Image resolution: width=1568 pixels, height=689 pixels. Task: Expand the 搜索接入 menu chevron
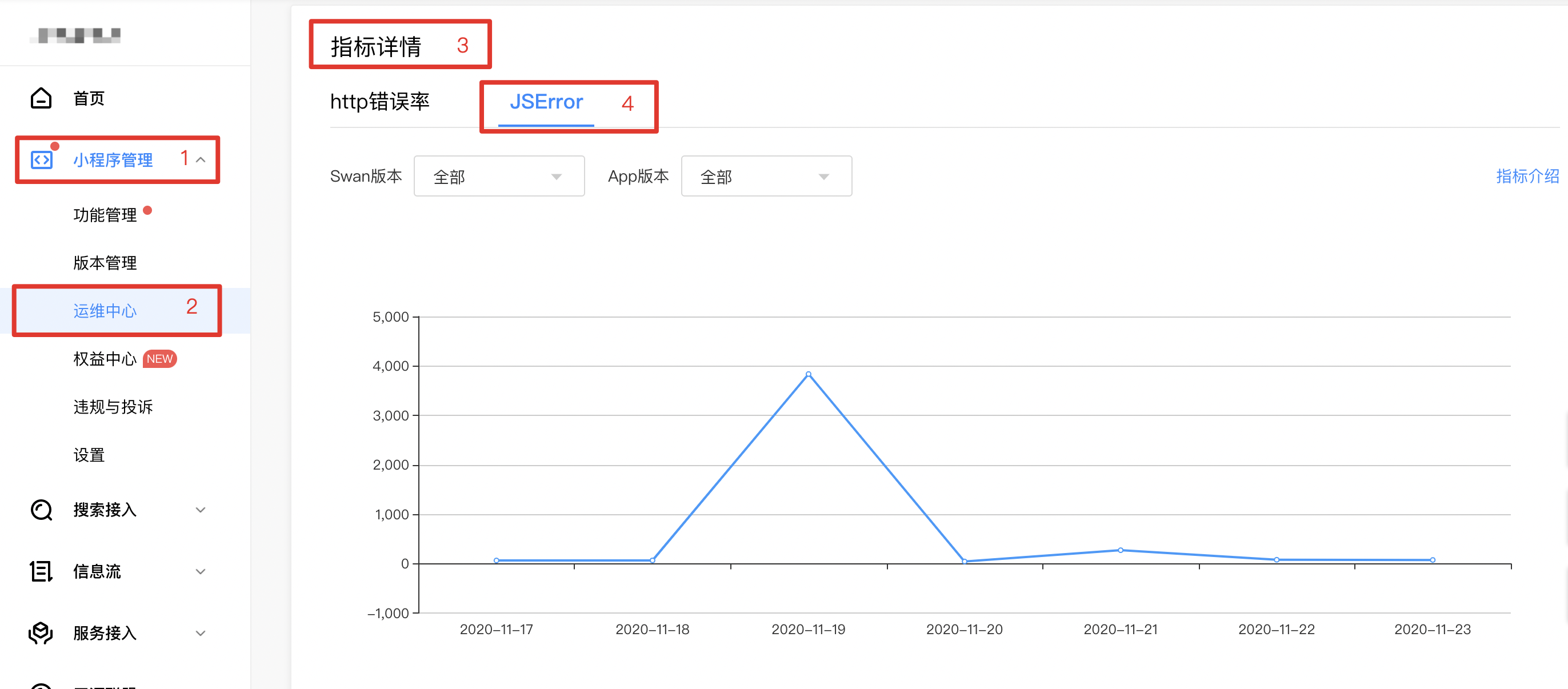(x=200, y=510)
